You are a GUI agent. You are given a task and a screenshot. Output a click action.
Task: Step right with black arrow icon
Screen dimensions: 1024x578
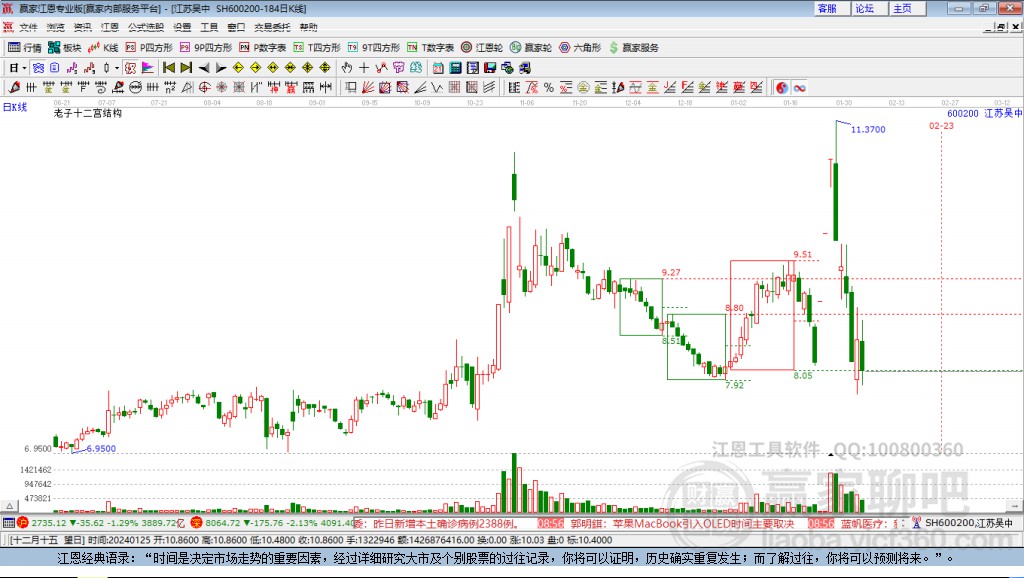tap(221, 68)
